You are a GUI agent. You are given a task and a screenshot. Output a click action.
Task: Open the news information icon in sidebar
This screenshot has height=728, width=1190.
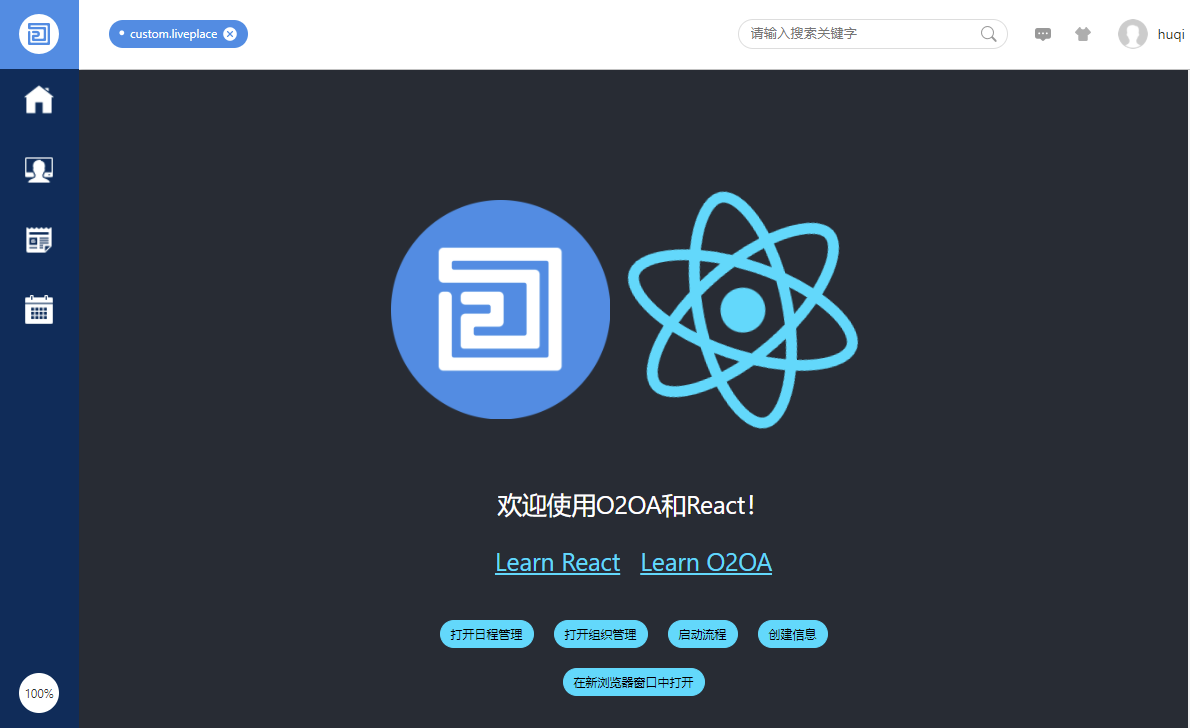click(39, 240)
